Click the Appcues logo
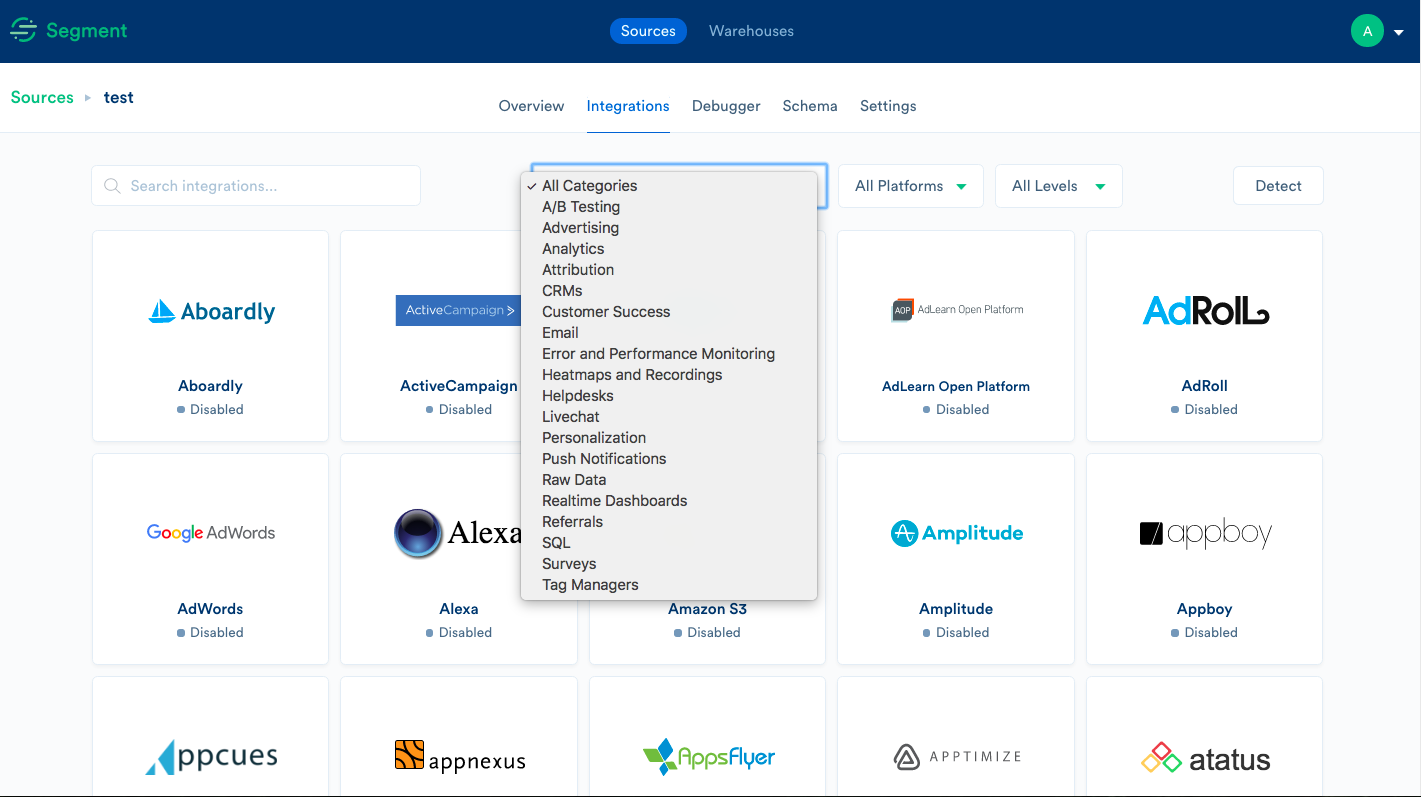 click(211, 757)
